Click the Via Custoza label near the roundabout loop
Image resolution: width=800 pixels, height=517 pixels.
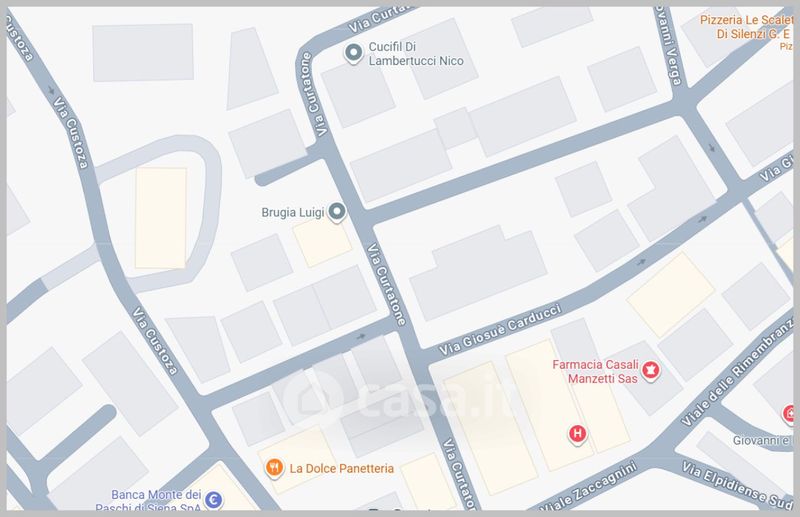(71, 132)
